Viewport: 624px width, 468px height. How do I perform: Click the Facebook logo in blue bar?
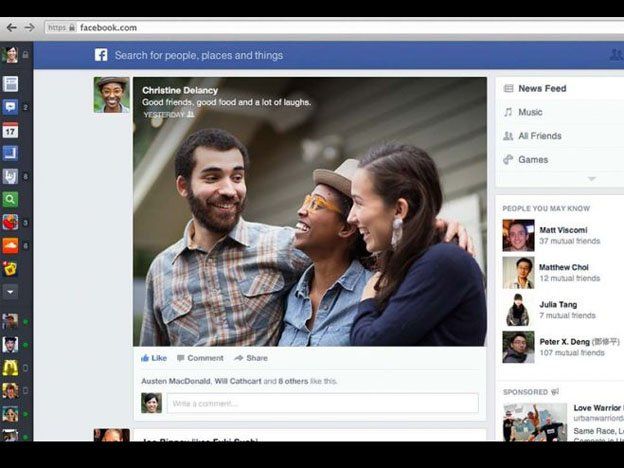point(101,55)
